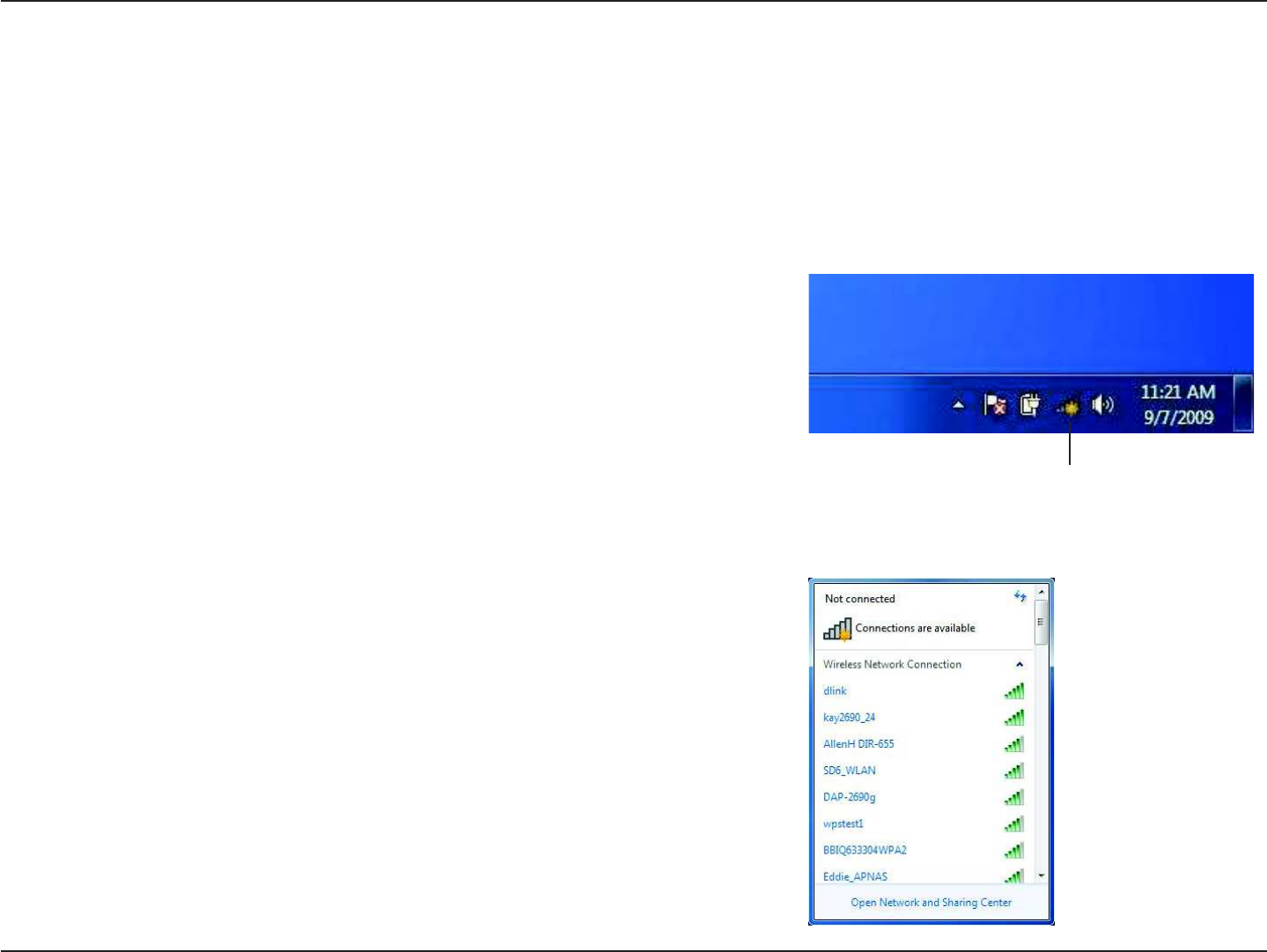Click signal bars icon for SD6_WLAN
This screenshot has width=1267, height=952.
(1014, 771)
